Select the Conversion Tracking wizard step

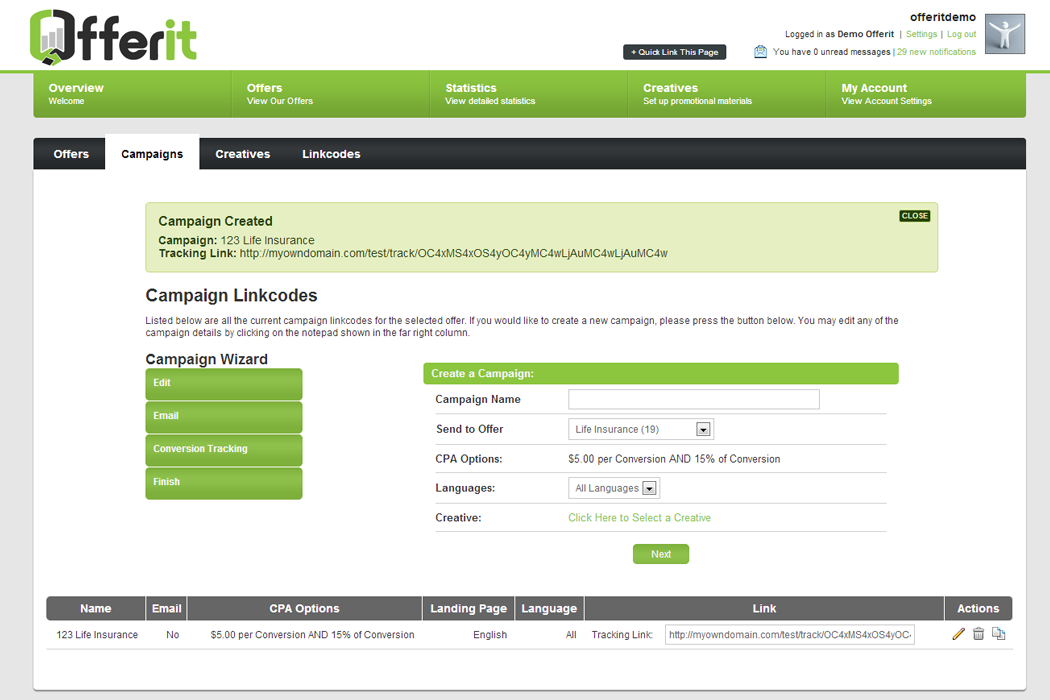tap(223, 449)
